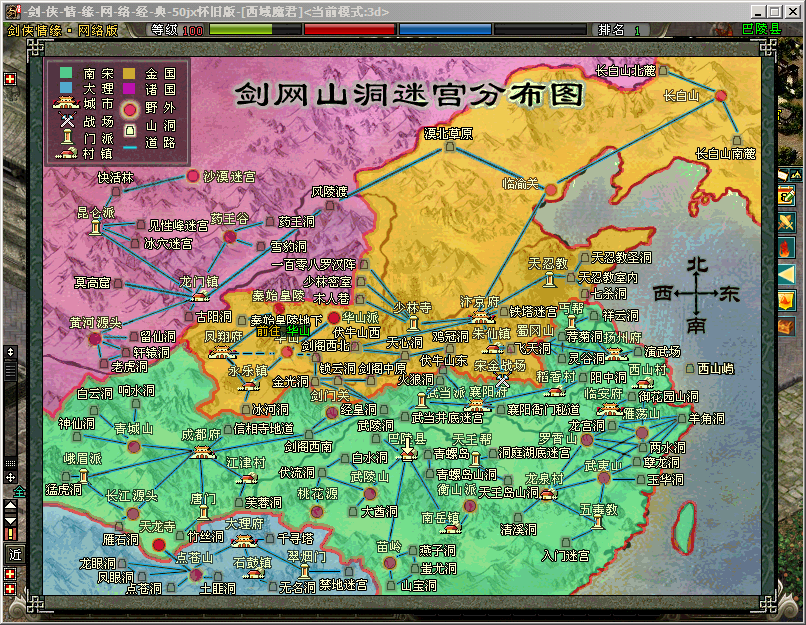Expand the plus button below 近 button
Viewport: 806px width, 625px height.
(x=10, y=574)
